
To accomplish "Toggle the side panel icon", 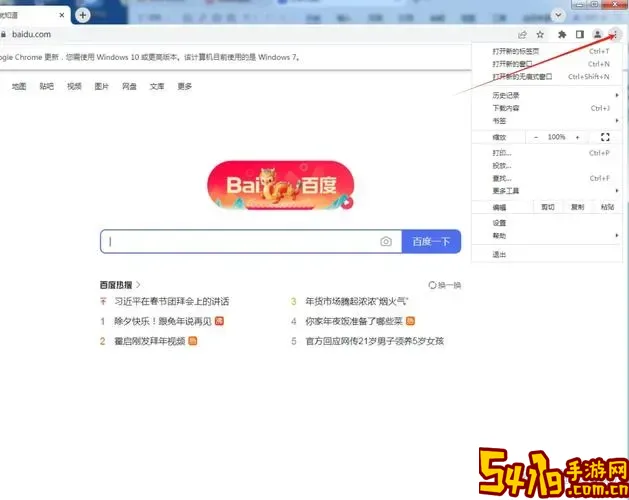I will point(580,35).
